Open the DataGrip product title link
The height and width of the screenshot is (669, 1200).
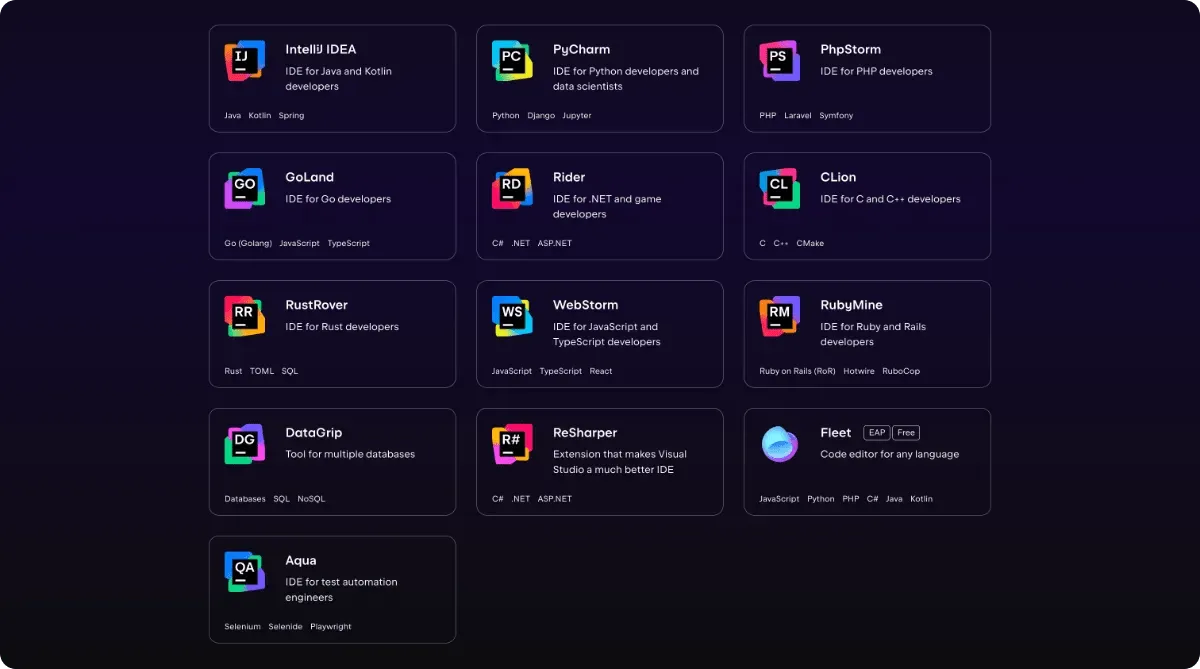pos(314,433)
